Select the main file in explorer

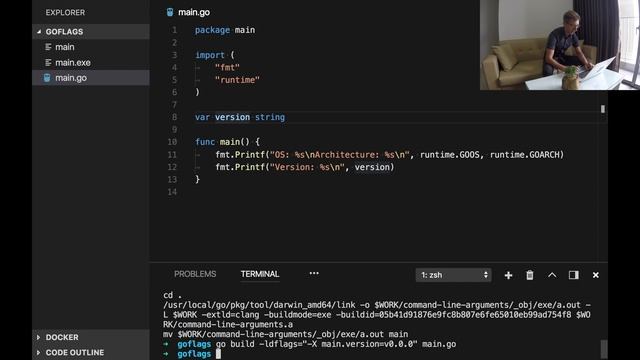pyautogui.click(x=91, y=47)
